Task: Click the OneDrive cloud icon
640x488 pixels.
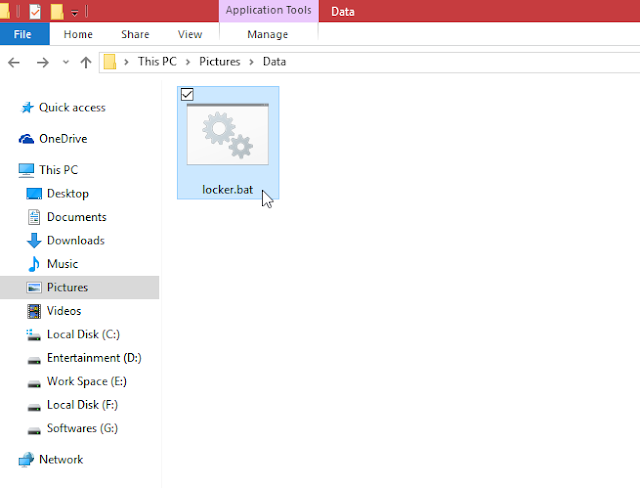Action: click(x=26, y=139)
